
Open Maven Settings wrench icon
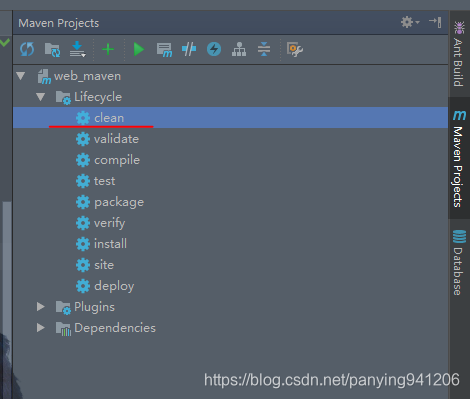(295, 50)
